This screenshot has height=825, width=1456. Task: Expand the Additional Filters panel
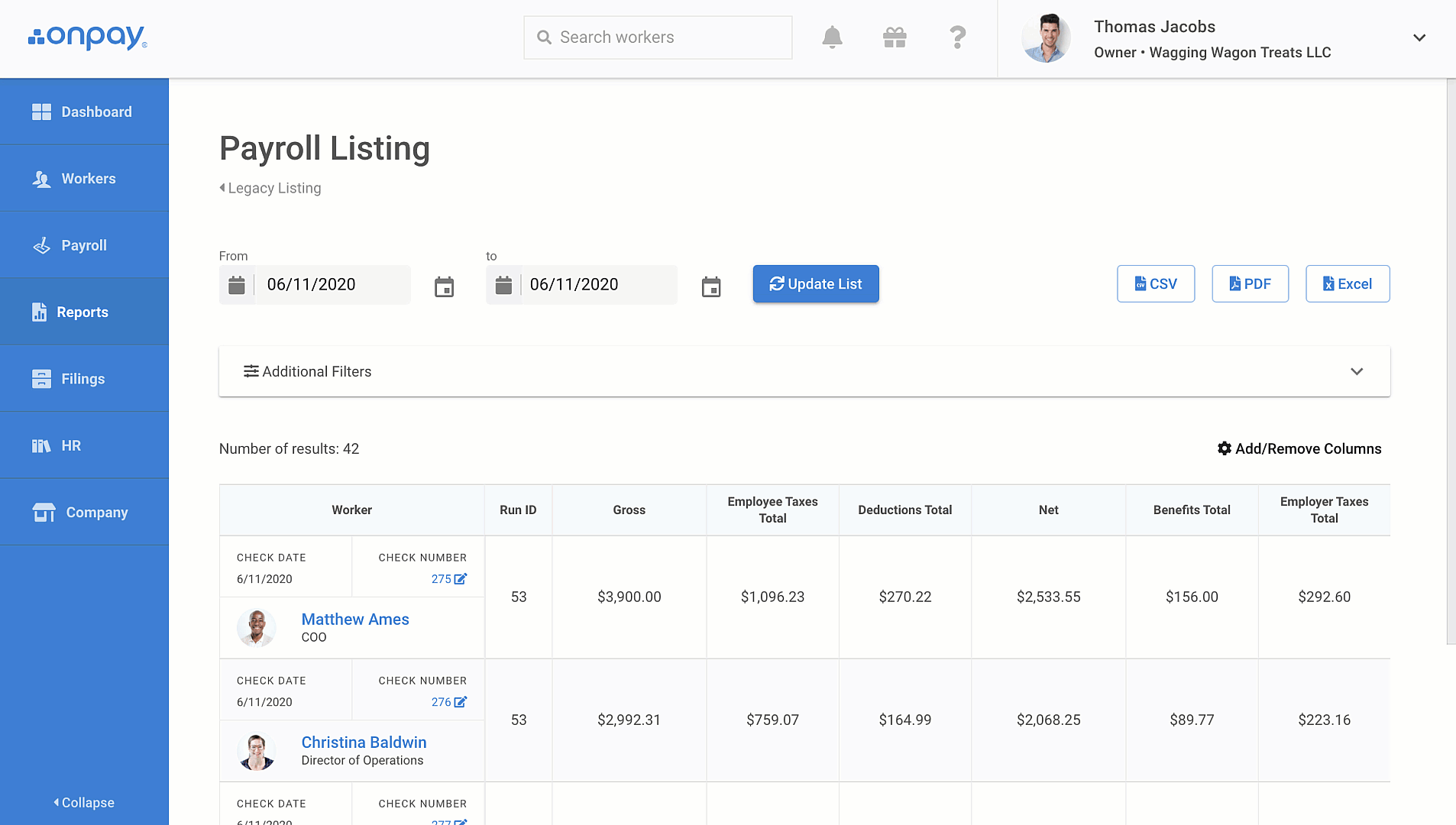[x=804, y=371]
